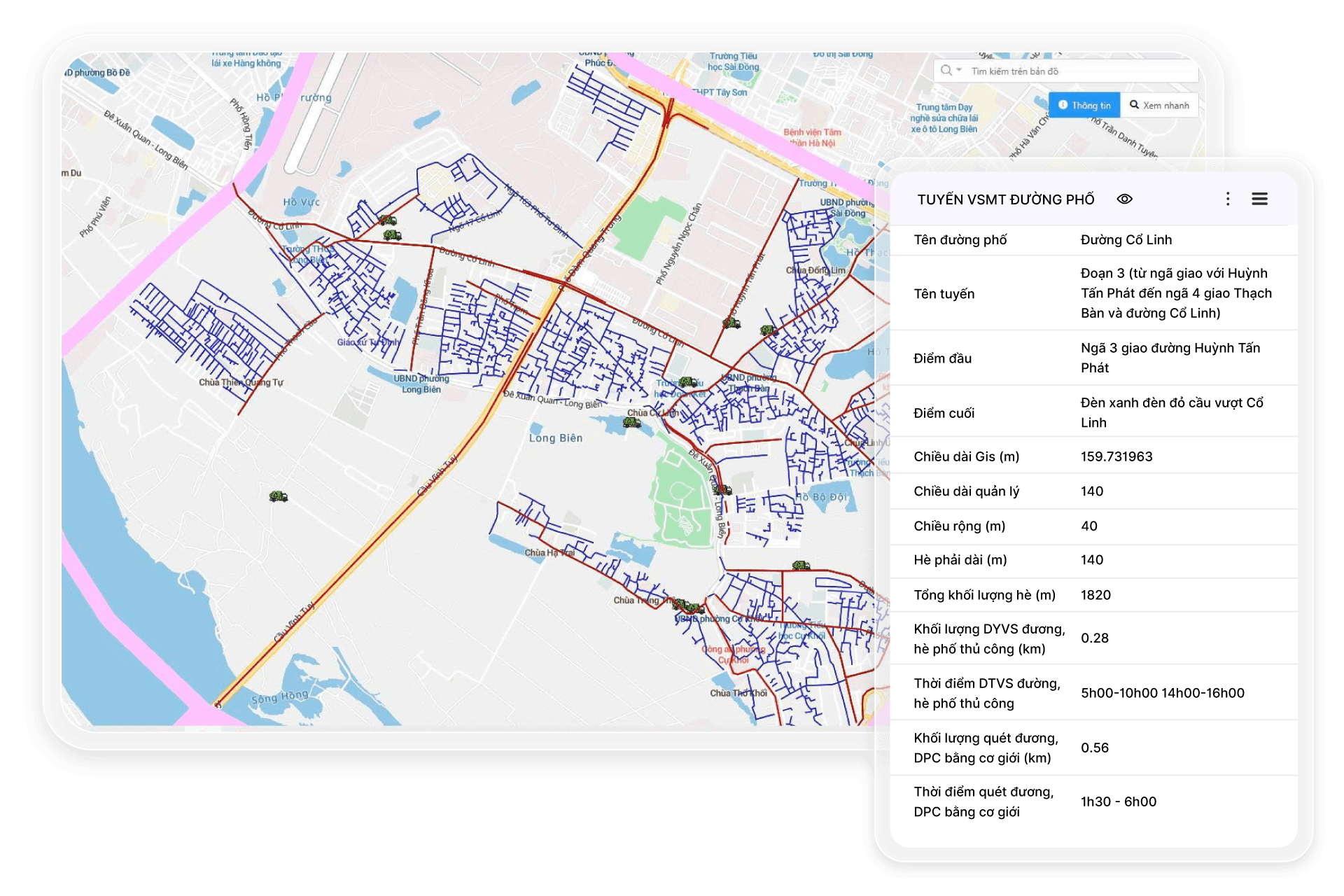This screenshot has width=1344, height=896.
Task: Switch to 'Xem nhanh' quick view
Action: [x=1159, y=105]
